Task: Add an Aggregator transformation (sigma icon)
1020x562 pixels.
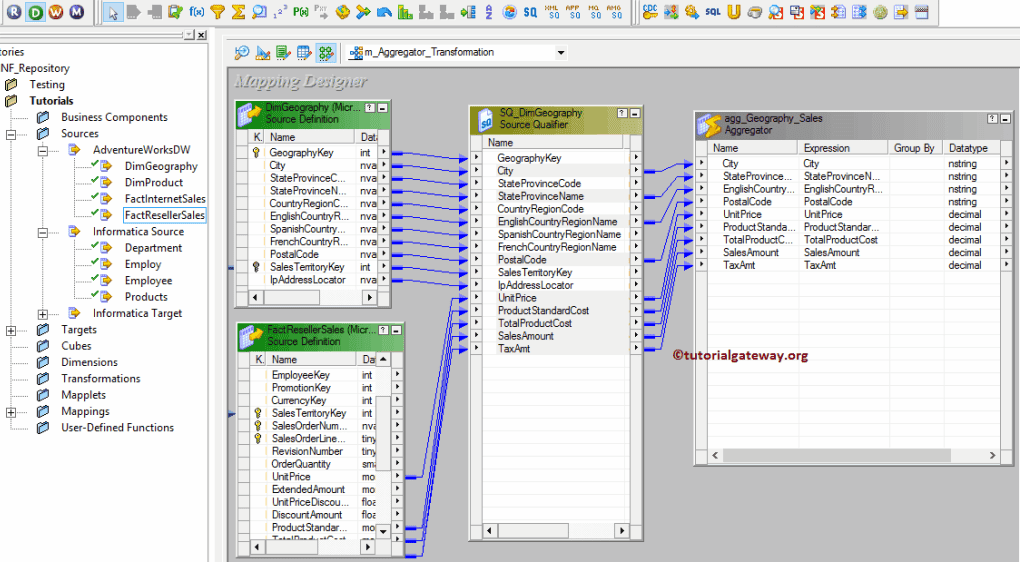Action: [x=238, y=12]
